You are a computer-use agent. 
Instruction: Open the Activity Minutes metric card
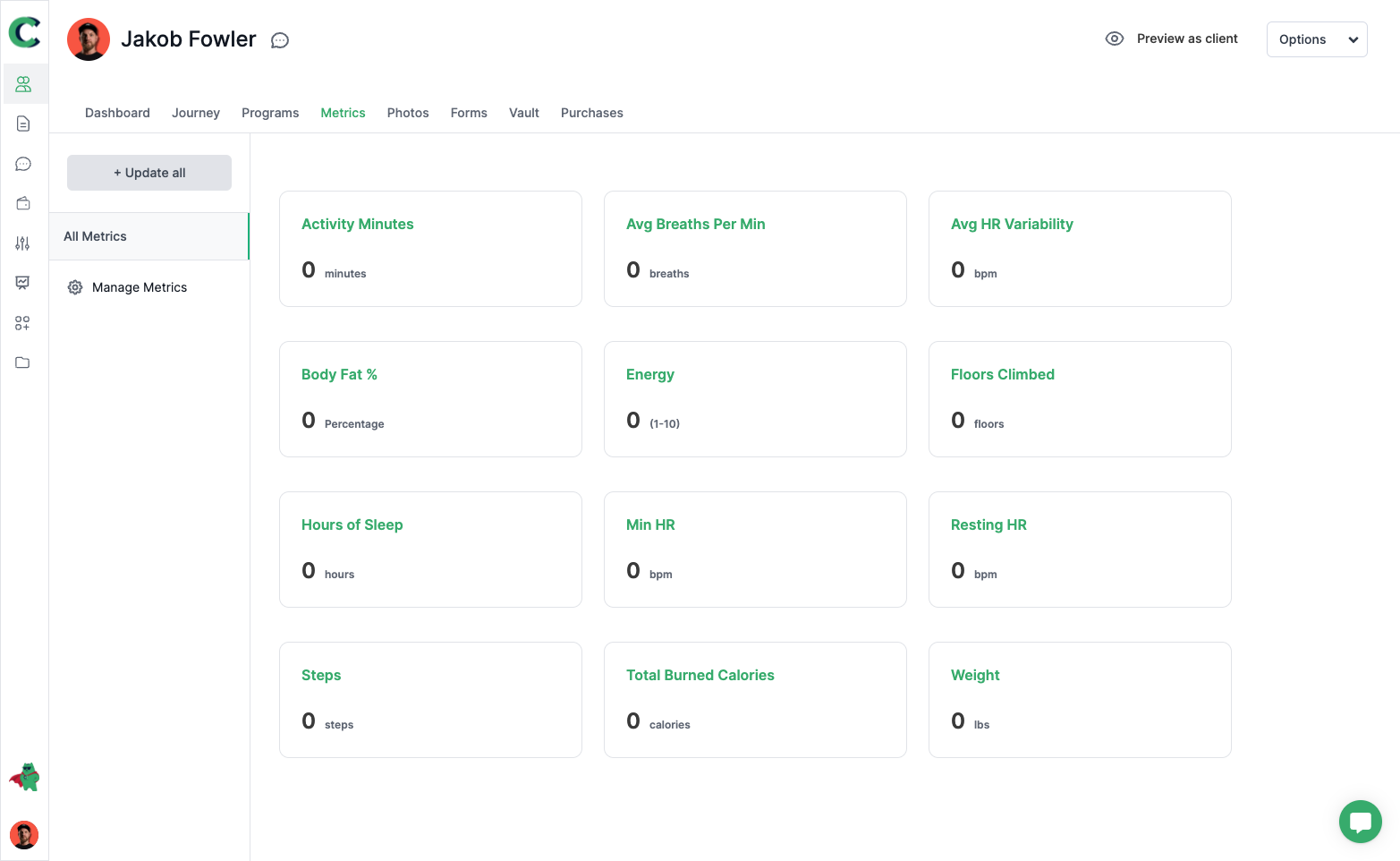click(430, 249)
